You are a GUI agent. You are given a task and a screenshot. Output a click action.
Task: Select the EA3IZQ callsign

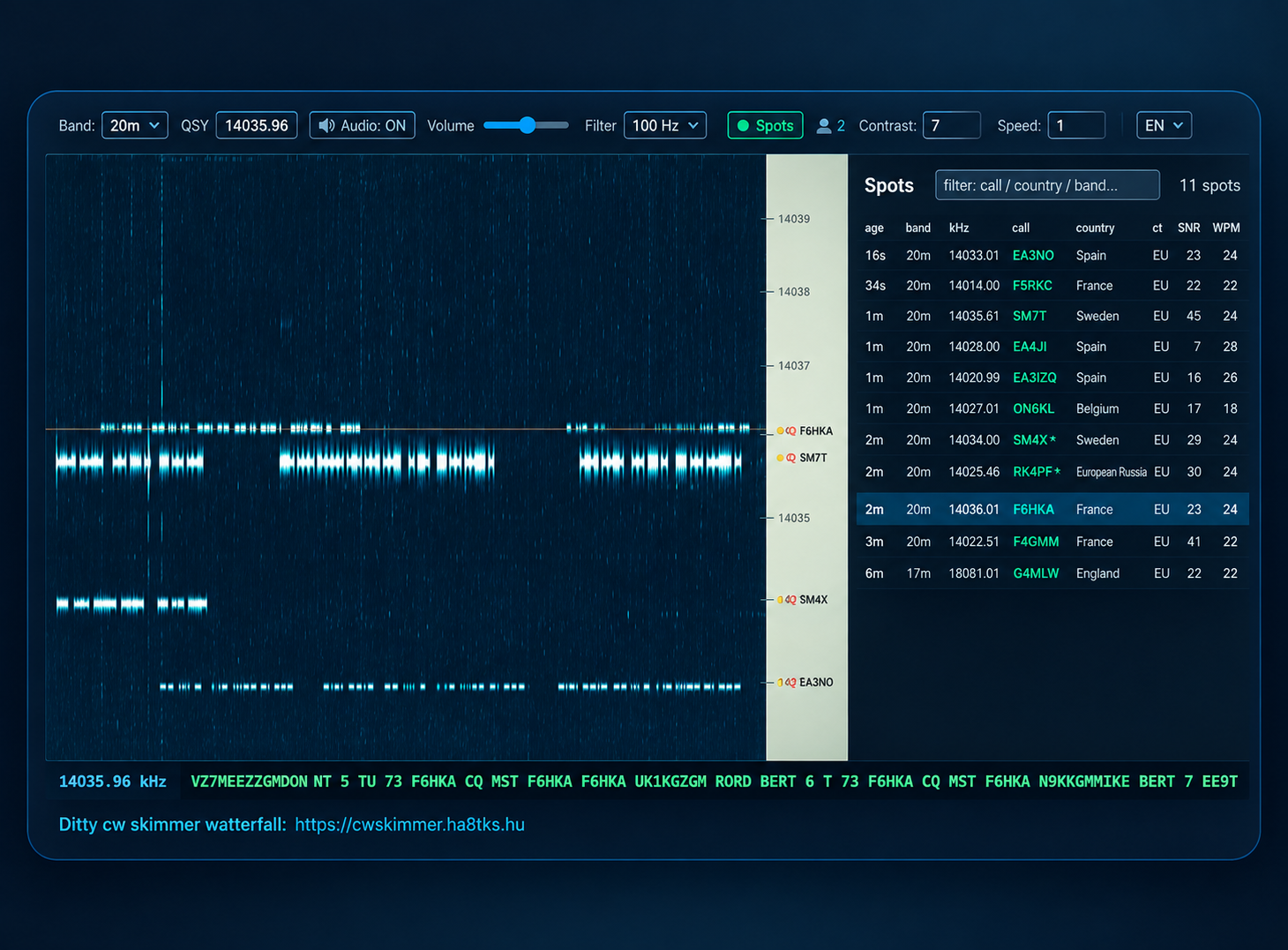click(x=1035, y=378)
